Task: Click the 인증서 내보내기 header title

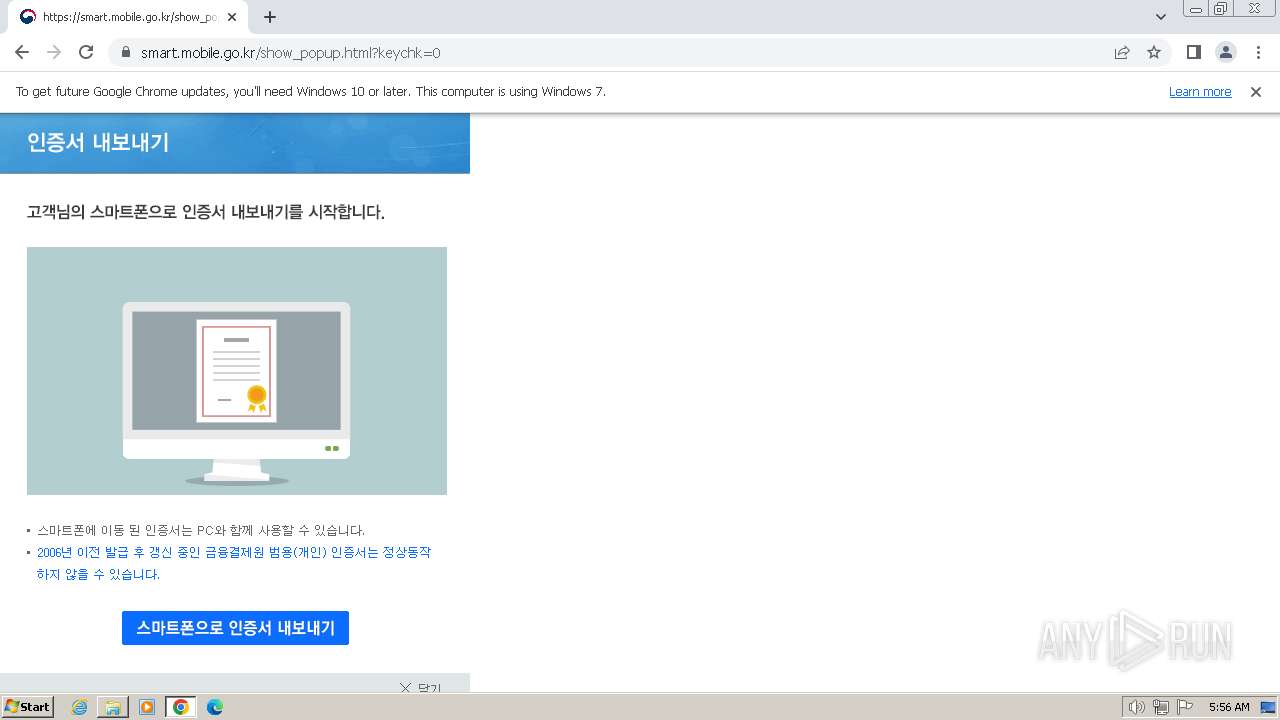Action: click(x=98, y=142)
